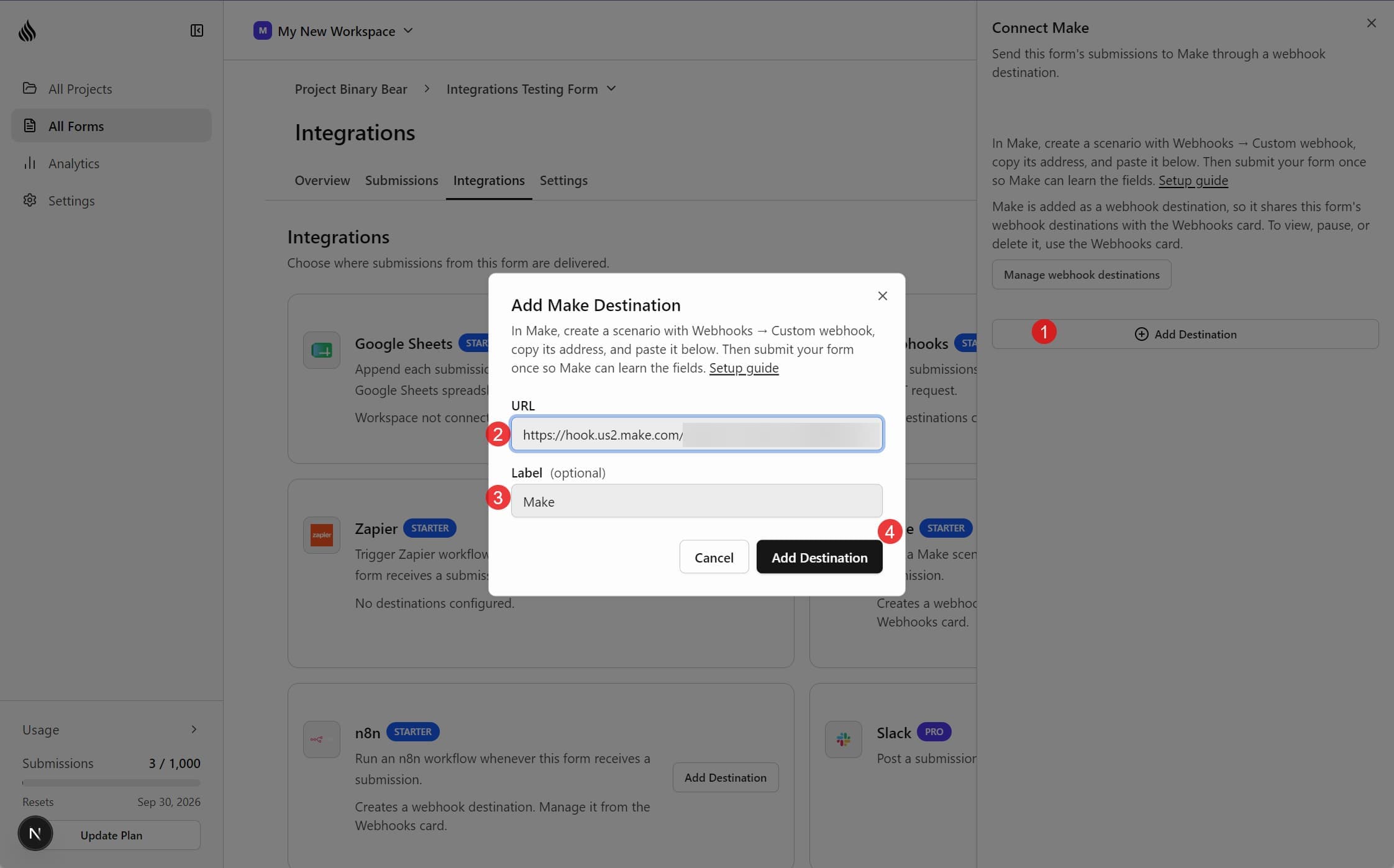Click the submissions usage progress bar

111,783
